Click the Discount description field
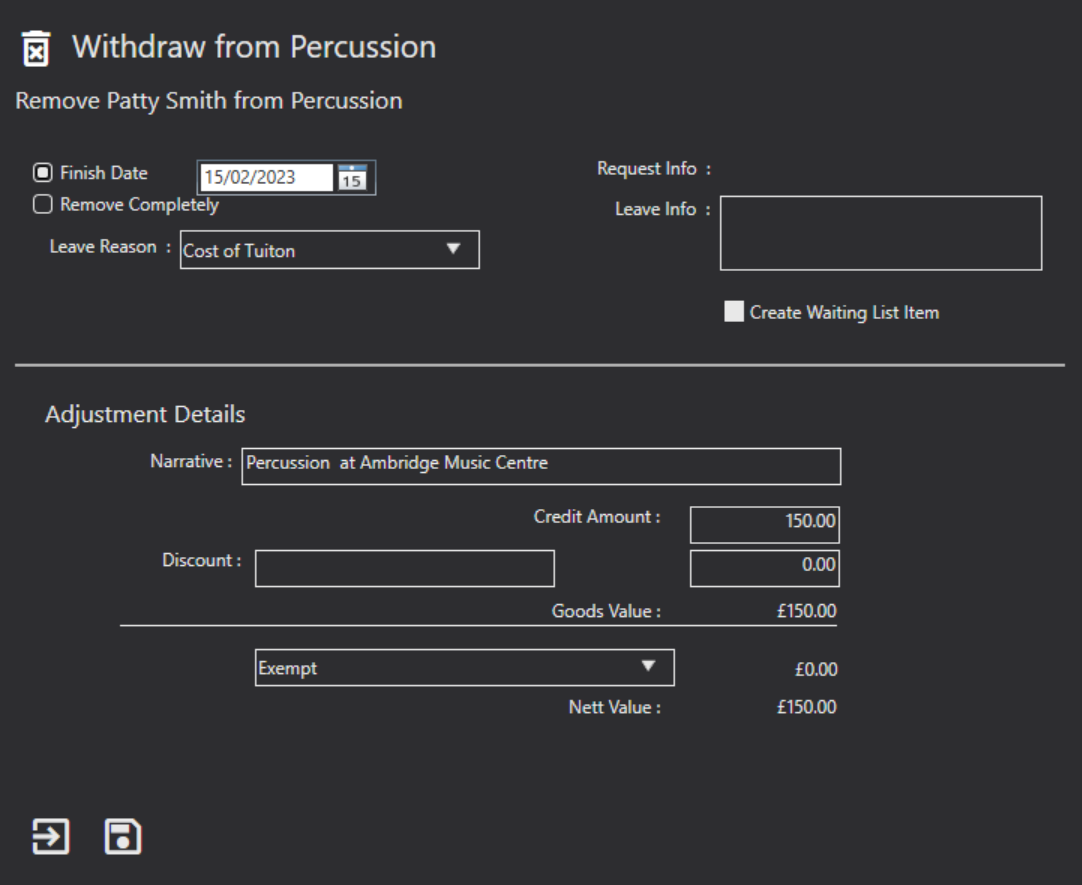The height and width of the screenshot is (885, 1082). click(404, 568)
